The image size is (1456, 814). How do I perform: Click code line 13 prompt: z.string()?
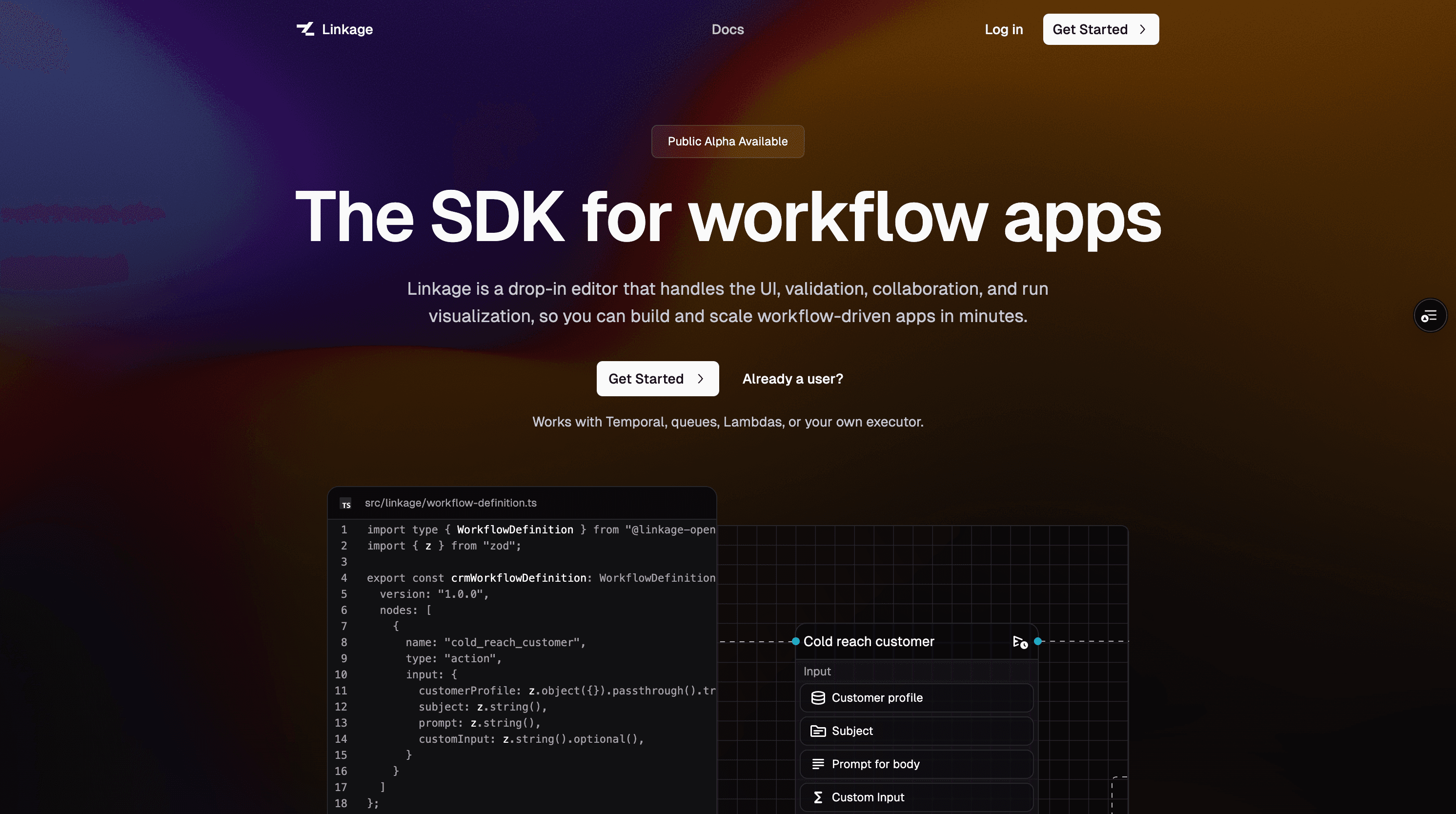click(480, 723)
